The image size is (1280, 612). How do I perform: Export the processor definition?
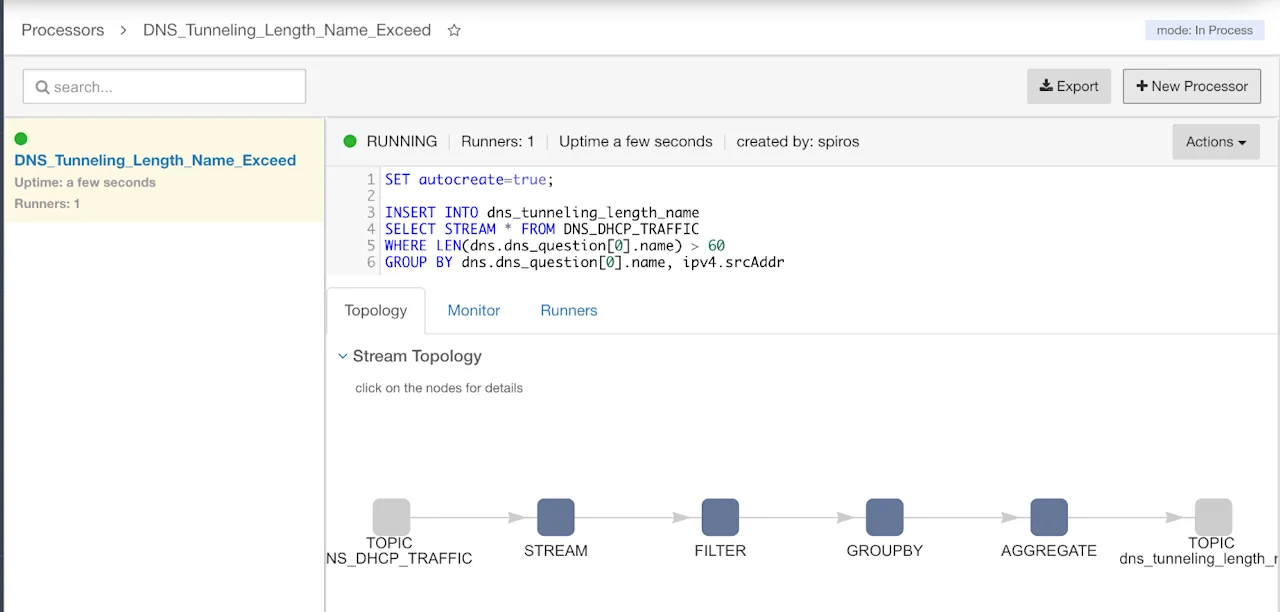click(1069, 86)
